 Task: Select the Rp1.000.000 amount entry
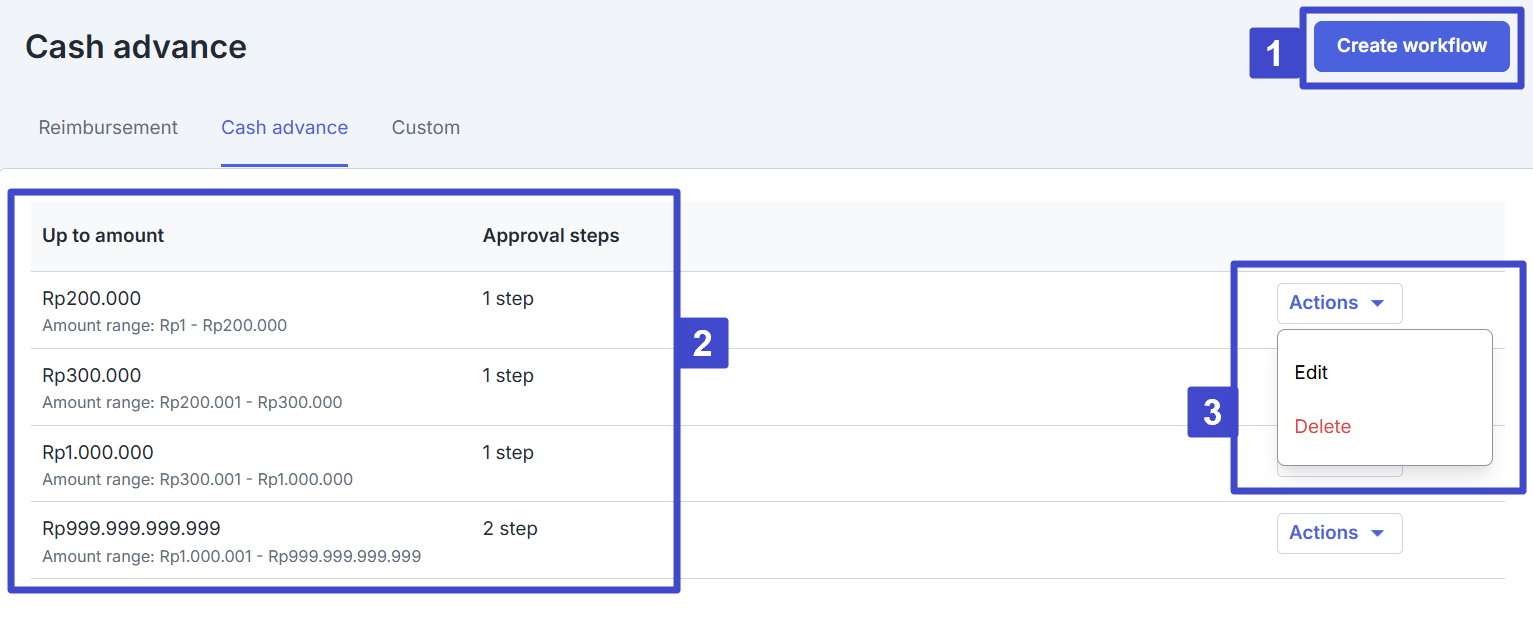click(x=98, y=452)
